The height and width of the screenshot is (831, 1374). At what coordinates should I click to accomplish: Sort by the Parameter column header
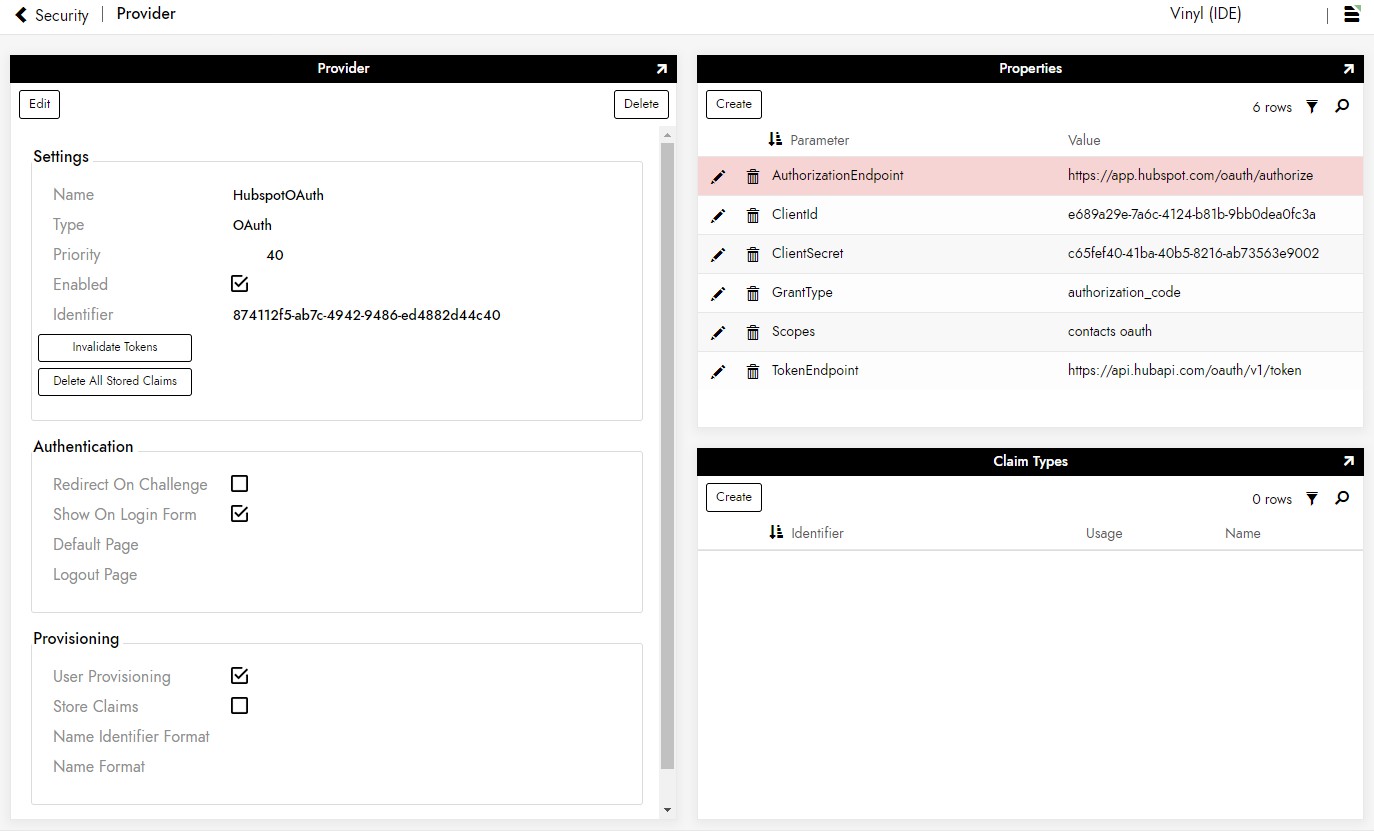pyautogui.click(x=818, y=140)
